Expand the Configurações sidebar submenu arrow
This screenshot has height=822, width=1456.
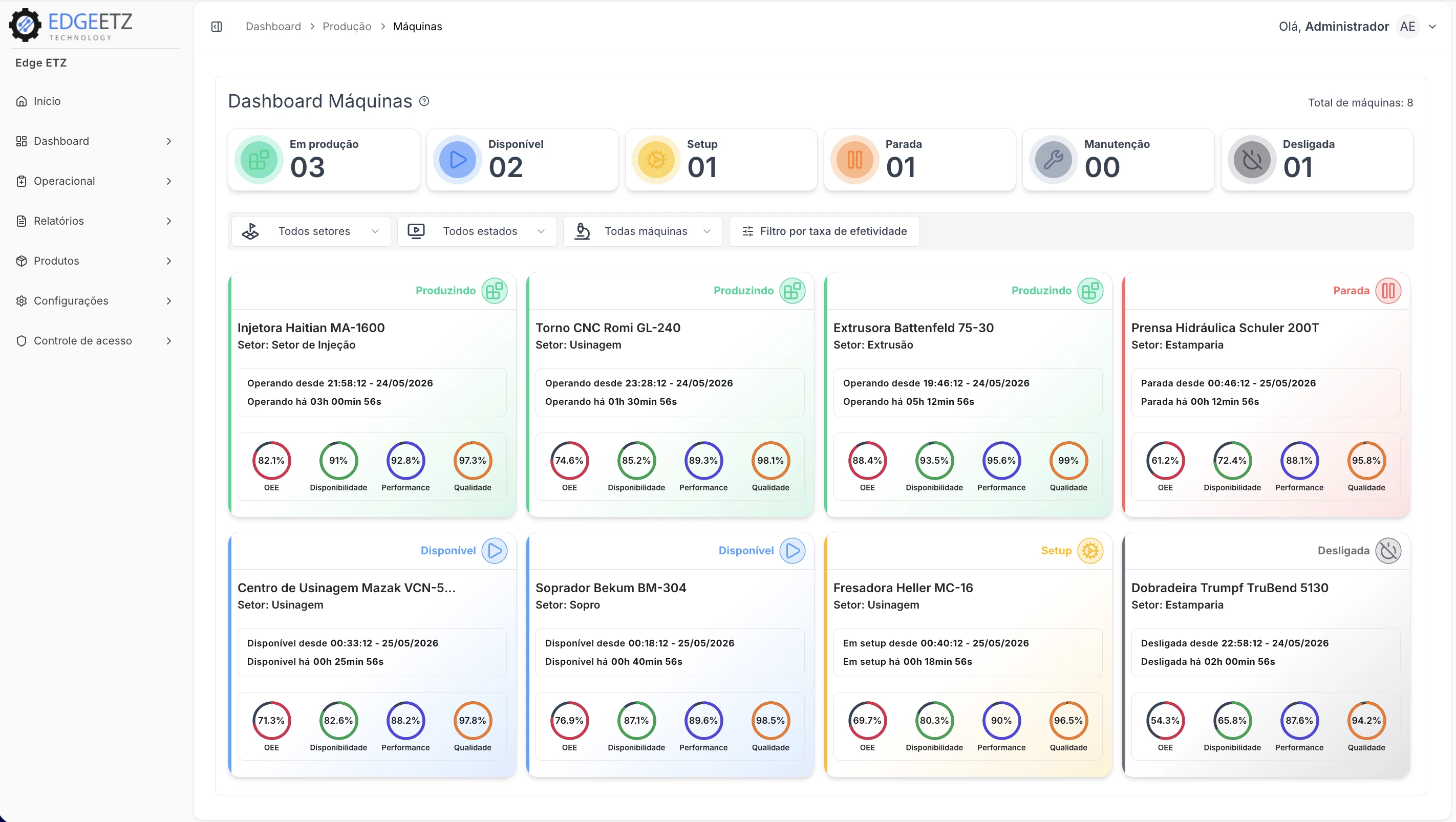(169, 301)
